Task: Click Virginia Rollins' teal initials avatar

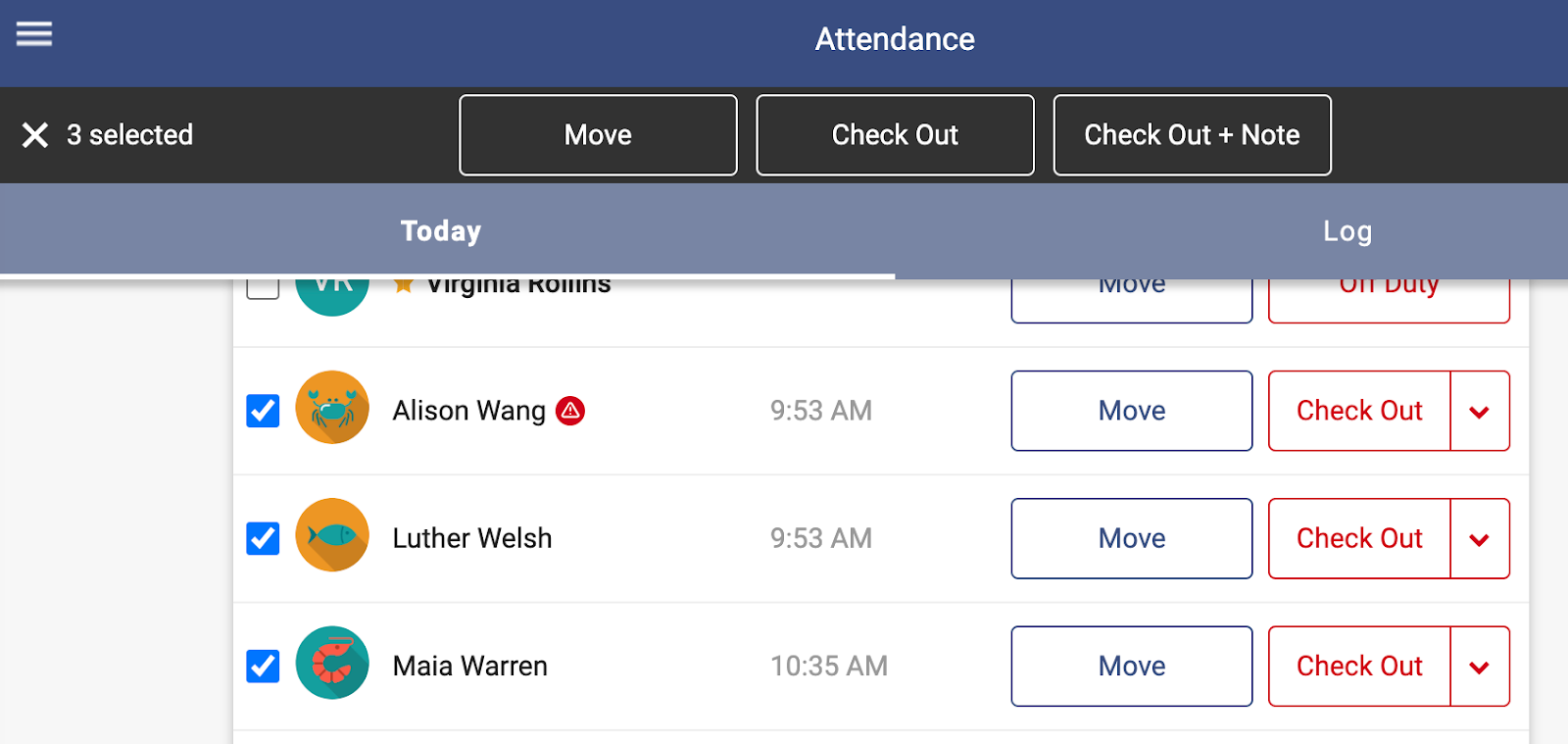Action: pos(332,296)
